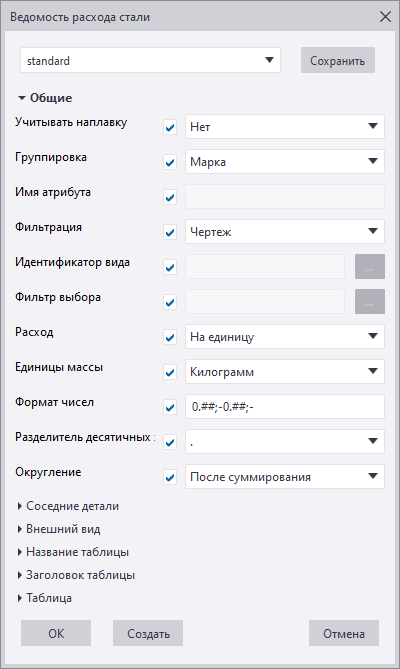This screenshot has width=400, height=669.
Task: Click the ellipsis button for Фильтр выбора
Action: (370, 301)
